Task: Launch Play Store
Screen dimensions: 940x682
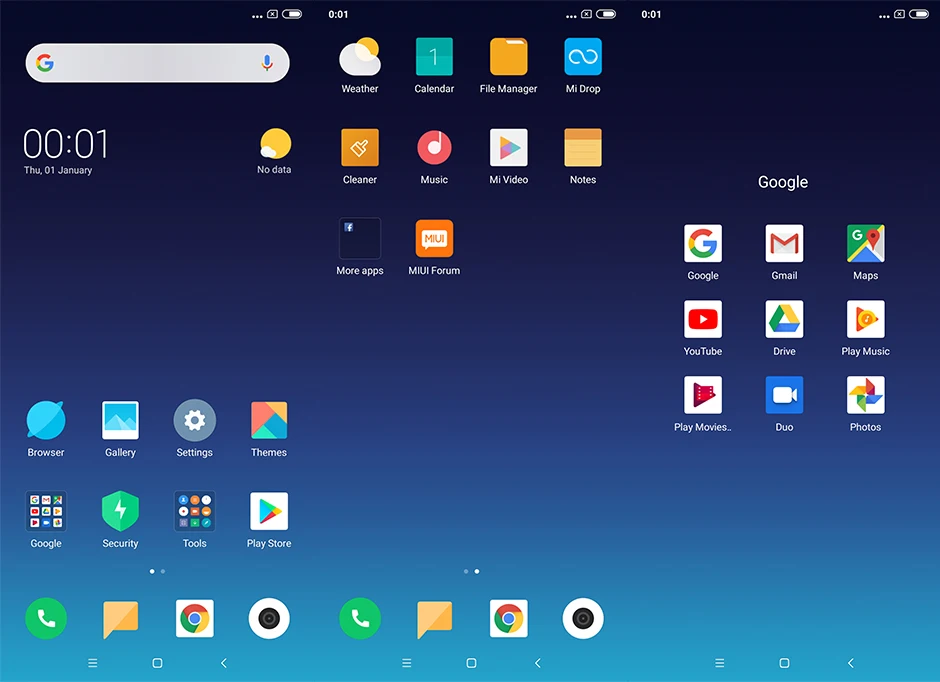Action: coord(269,511)
